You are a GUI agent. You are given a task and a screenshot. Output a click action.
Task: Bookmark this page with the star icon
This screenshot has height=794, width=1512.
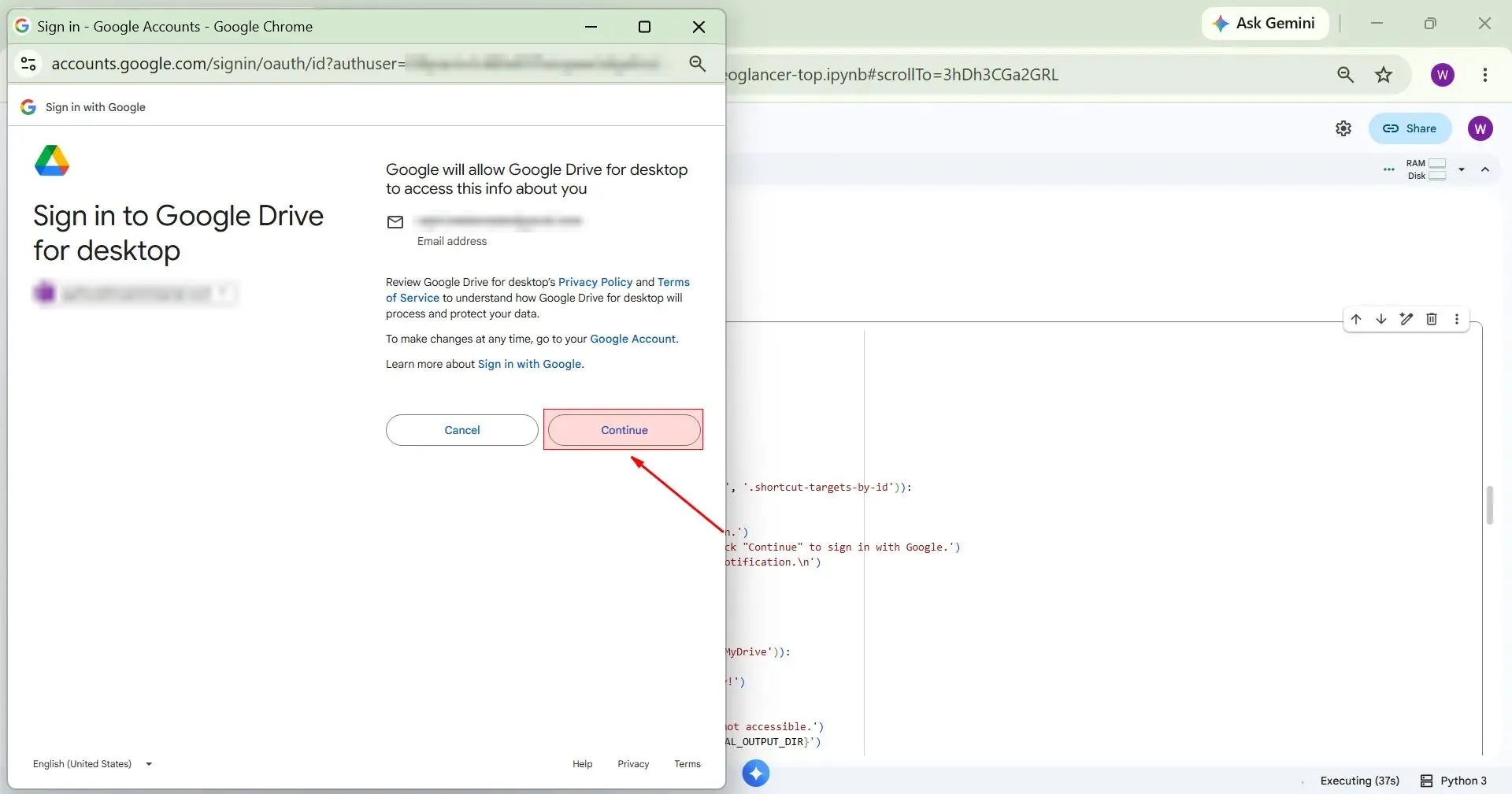(1384, 75)
